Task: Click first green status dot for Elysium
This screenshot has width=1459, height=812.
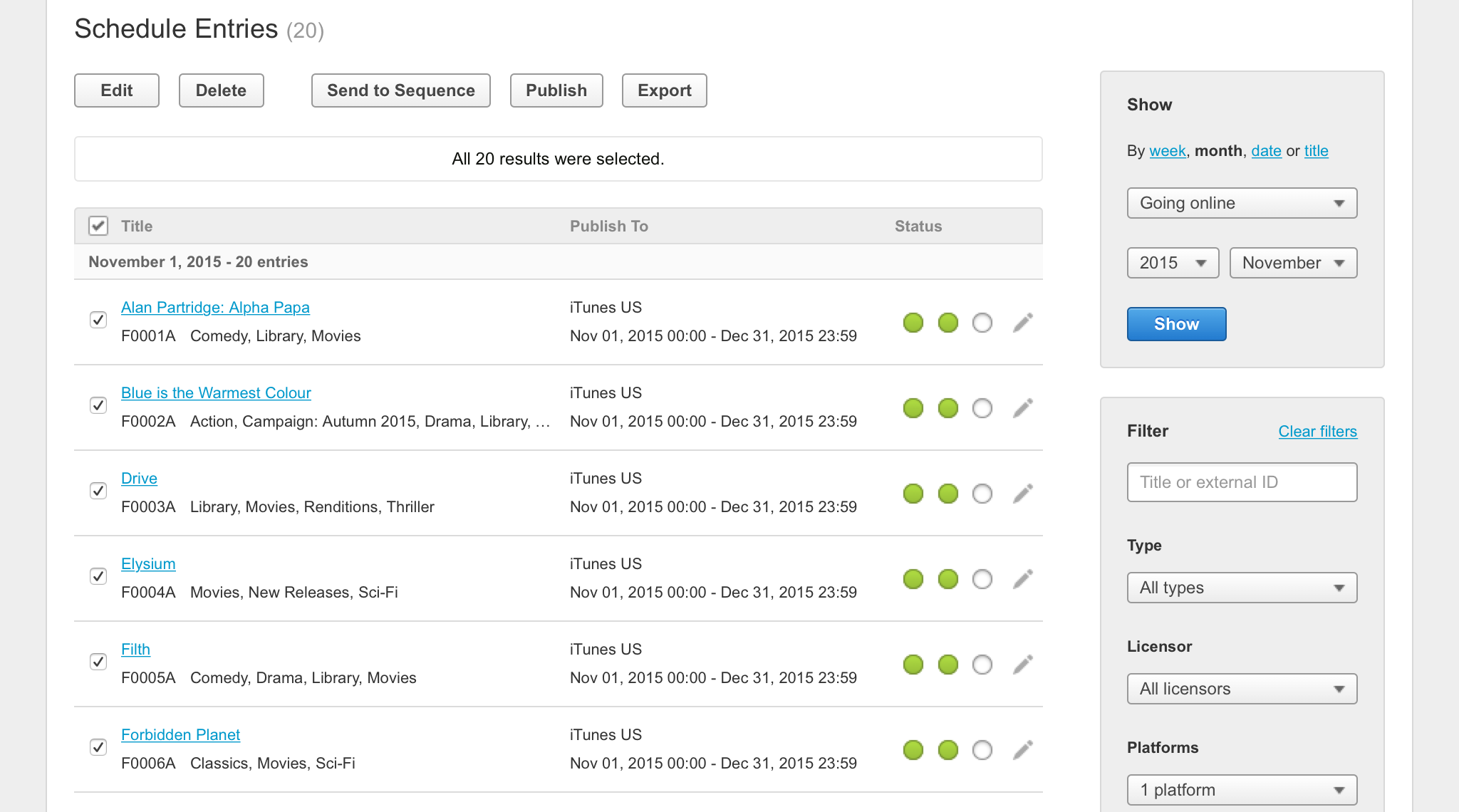Action: pos(913,579)
